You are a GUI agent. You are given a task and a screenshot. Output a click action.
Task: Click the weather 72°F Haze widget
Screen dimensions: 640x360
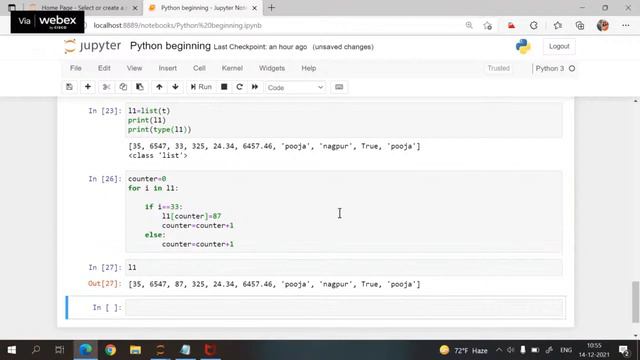coord(464,350)
